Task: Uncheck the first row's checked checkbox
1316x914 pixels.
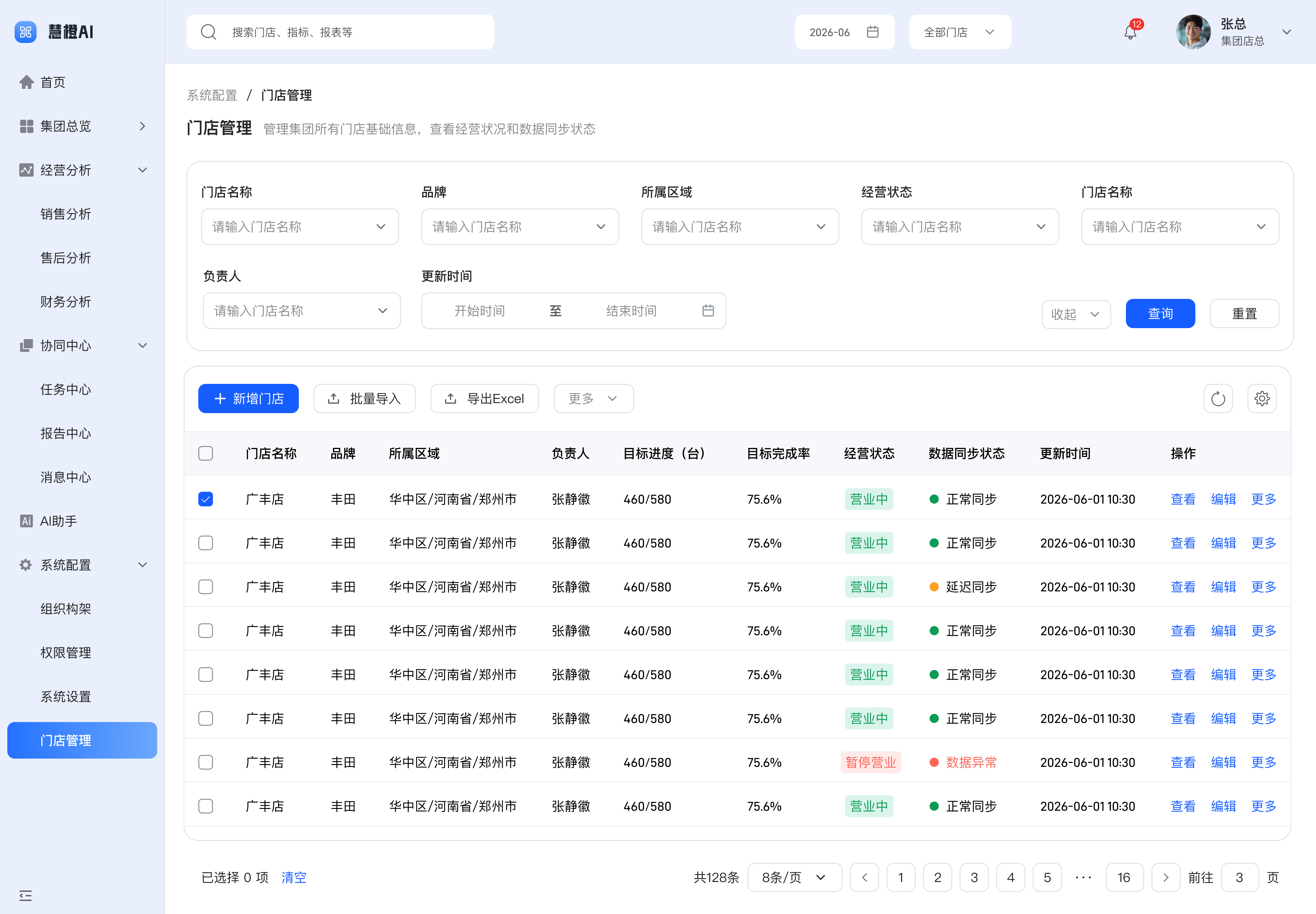Action: (x=206, y=499)
